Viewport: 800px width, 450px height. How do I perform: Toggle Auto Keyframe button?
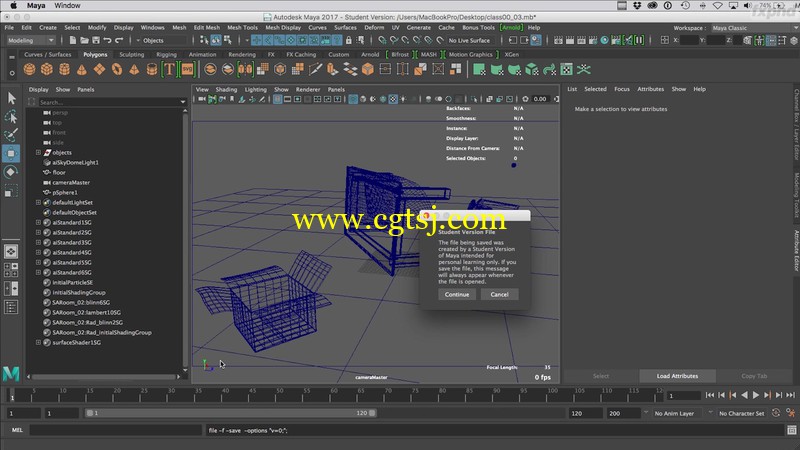tap(776, 413)
